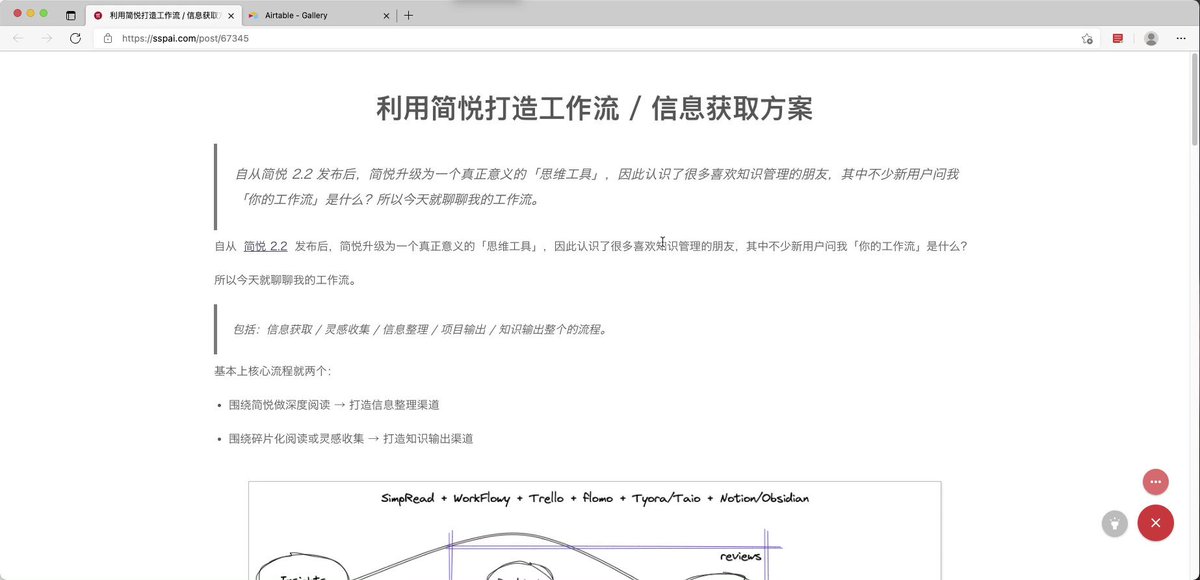Open the browser profile avatar
This screenshot has height=580, width=1200.
click(x=1151, y=38)
